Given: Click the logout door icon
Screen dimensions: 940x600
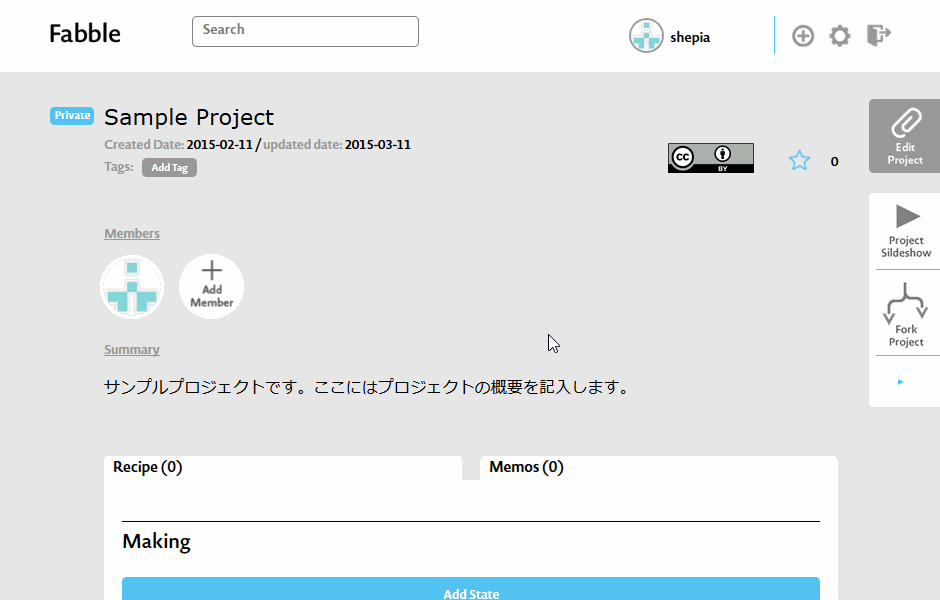Looking at the screenshot, I should tap(878, 35).
